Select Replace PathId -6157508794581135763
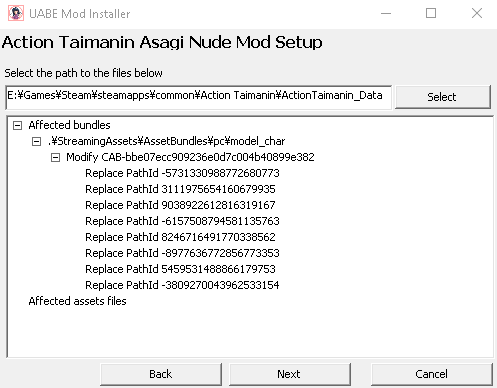497x388 pixels. click(182, 221)
